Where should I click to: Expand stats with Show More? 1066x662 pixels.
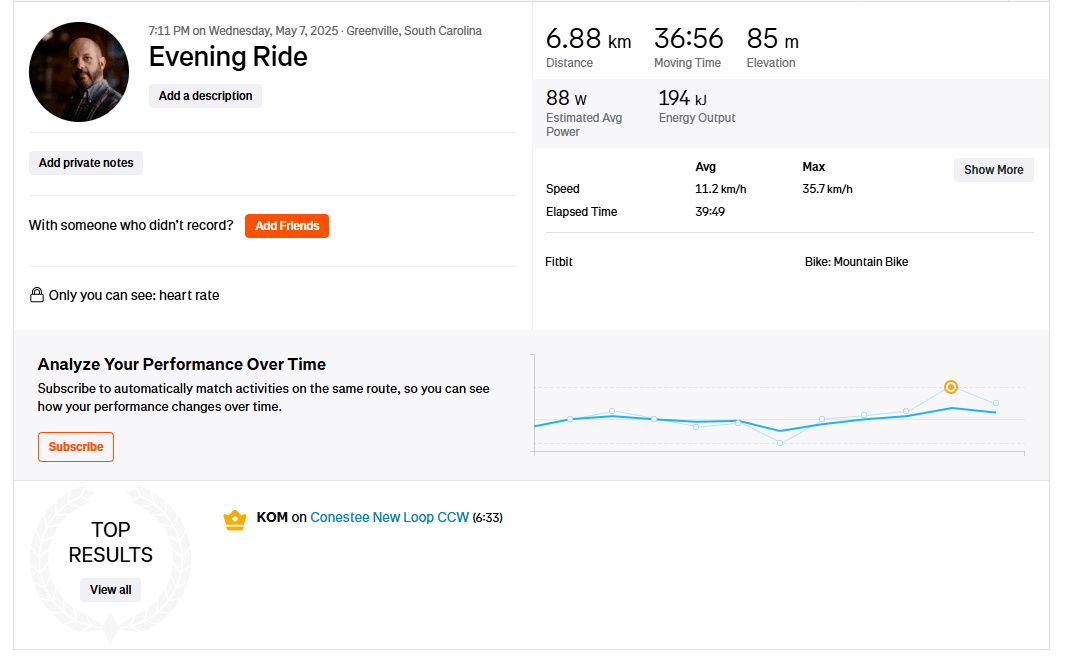pyautogui.click(x=993, y=170)
